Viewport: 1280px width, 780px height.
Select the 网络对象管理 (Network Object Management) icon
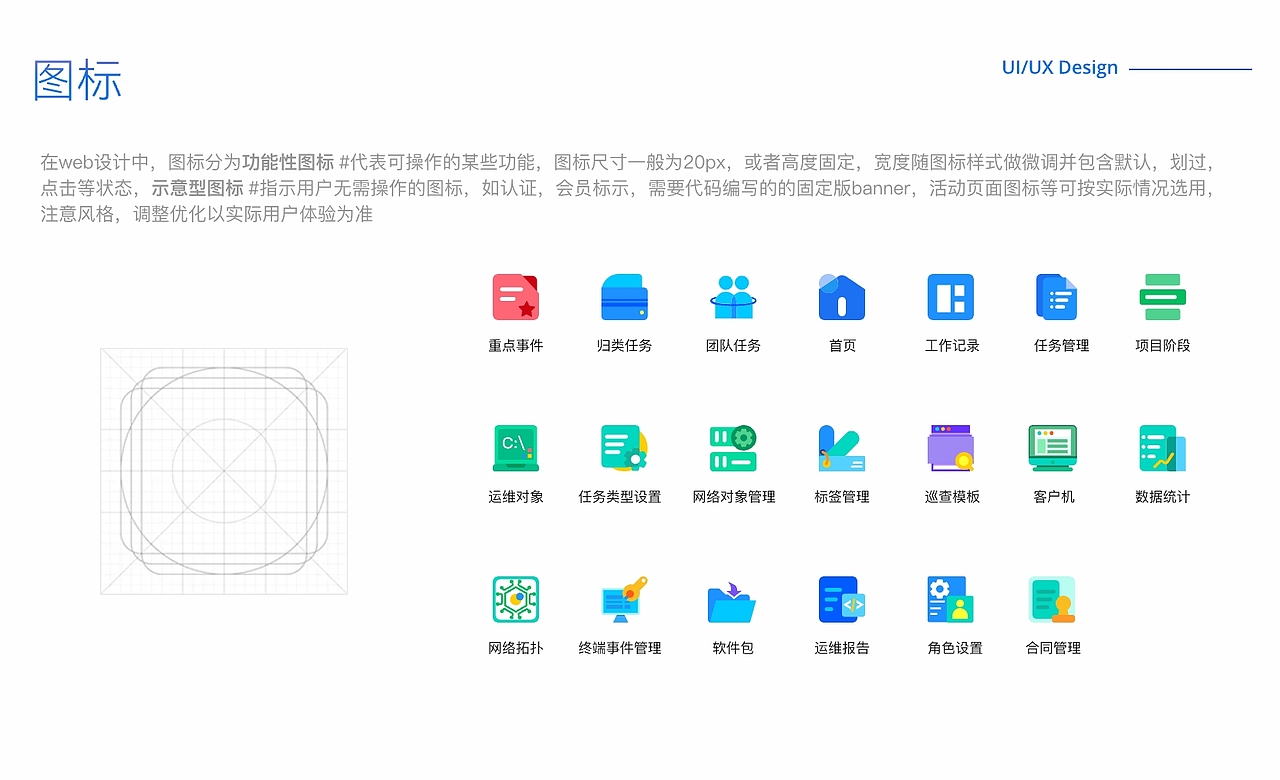[x=733, y=448]
